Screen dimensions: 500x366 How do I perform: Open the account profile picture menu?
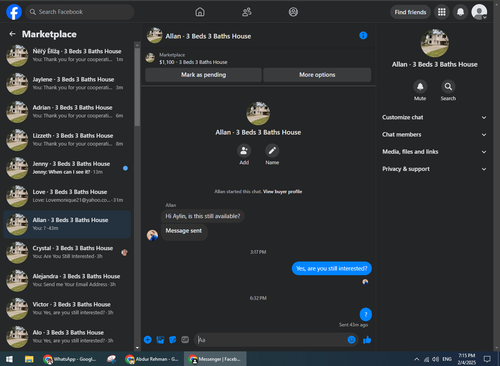pos(479,12)
